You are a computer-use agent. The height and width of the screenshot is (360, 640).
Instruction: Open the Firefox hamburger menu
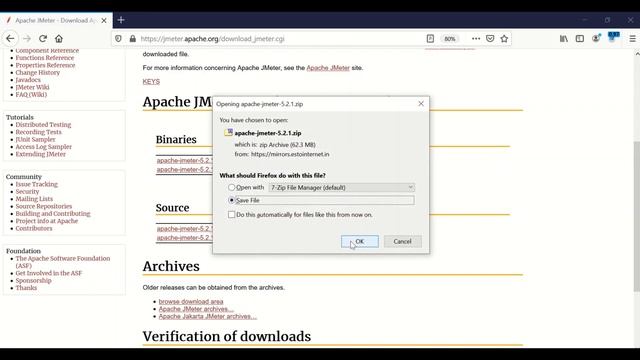(x=632, y=39)
